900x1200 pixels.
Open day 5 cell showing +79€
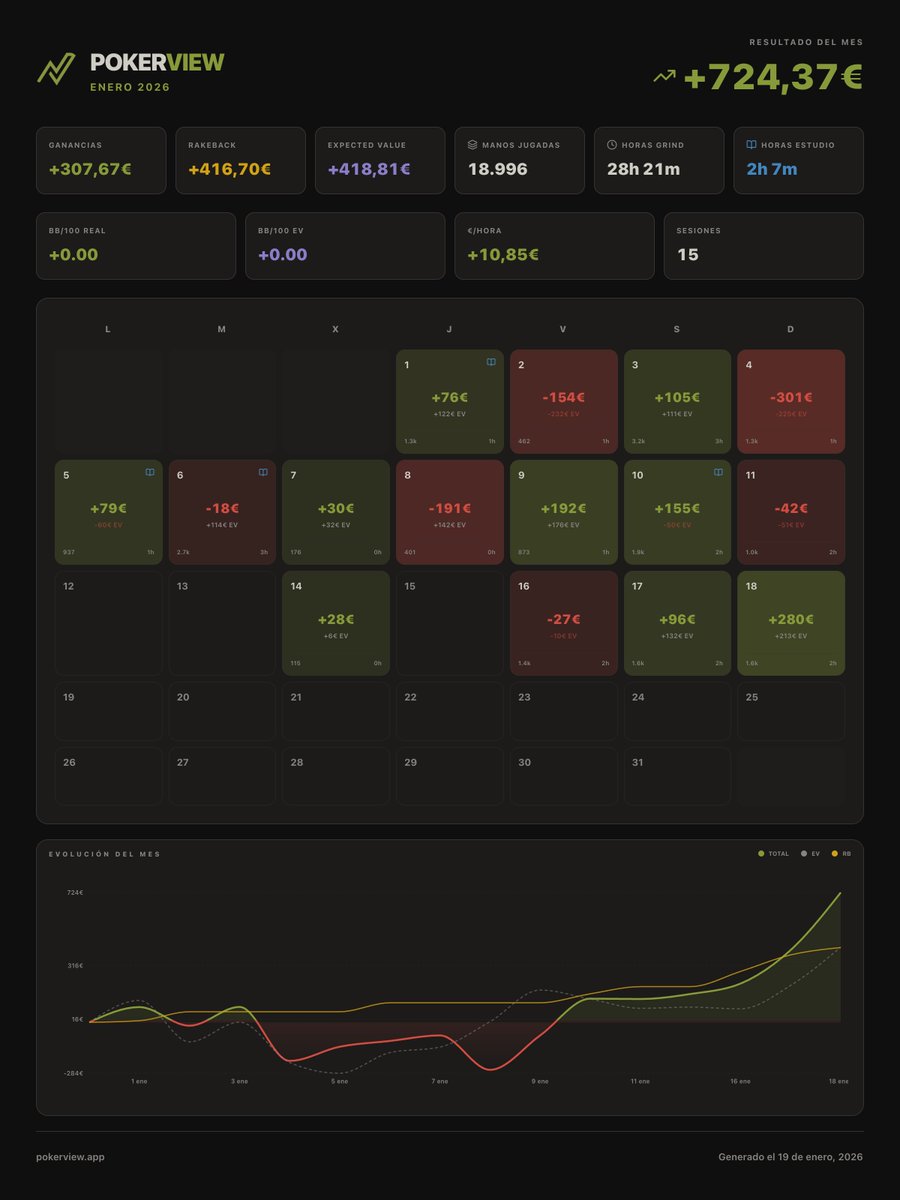(109, 512)
